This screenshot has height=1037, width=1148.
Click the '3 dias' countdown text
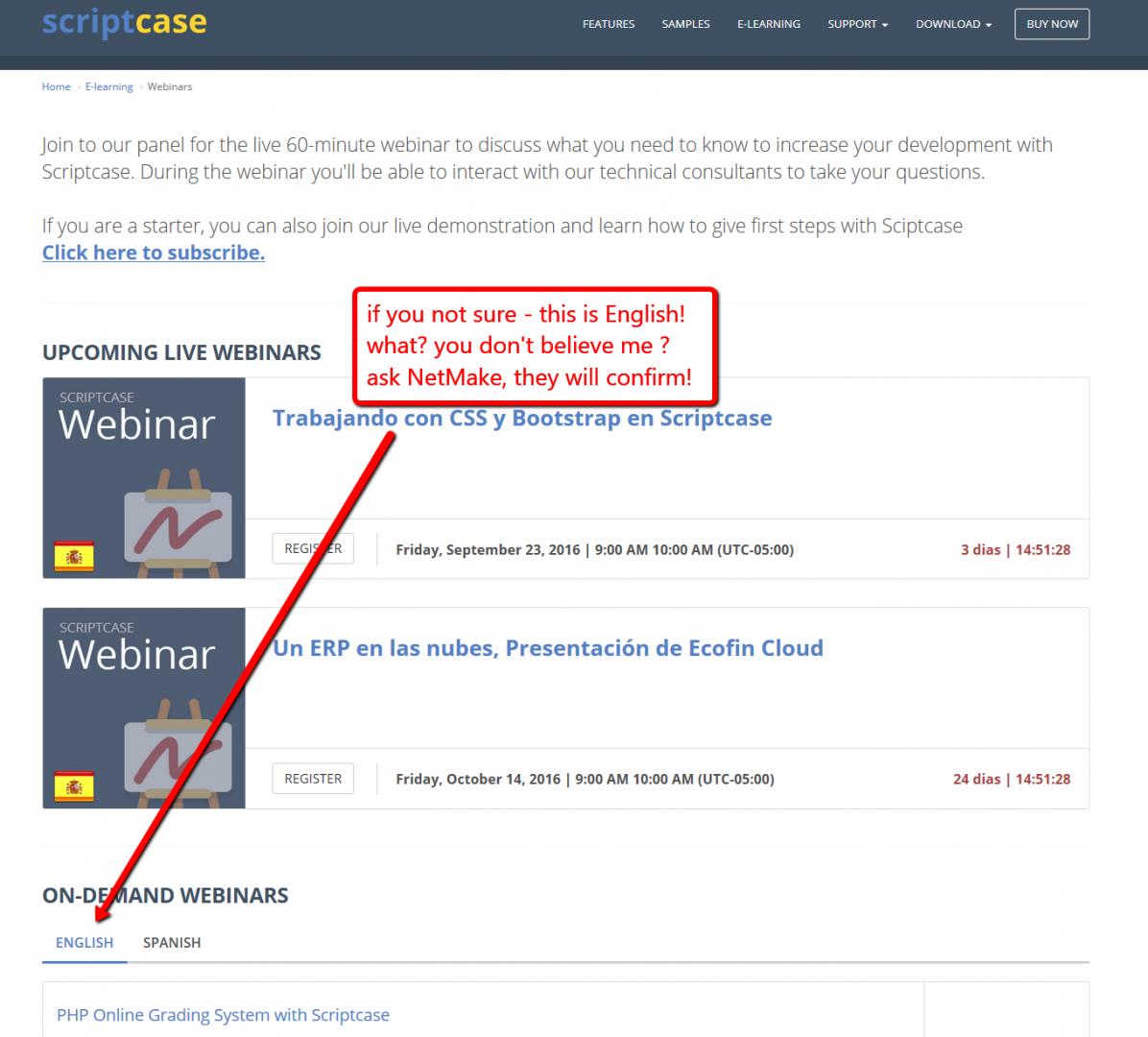pyautogui.click(x=1016, y=550)
